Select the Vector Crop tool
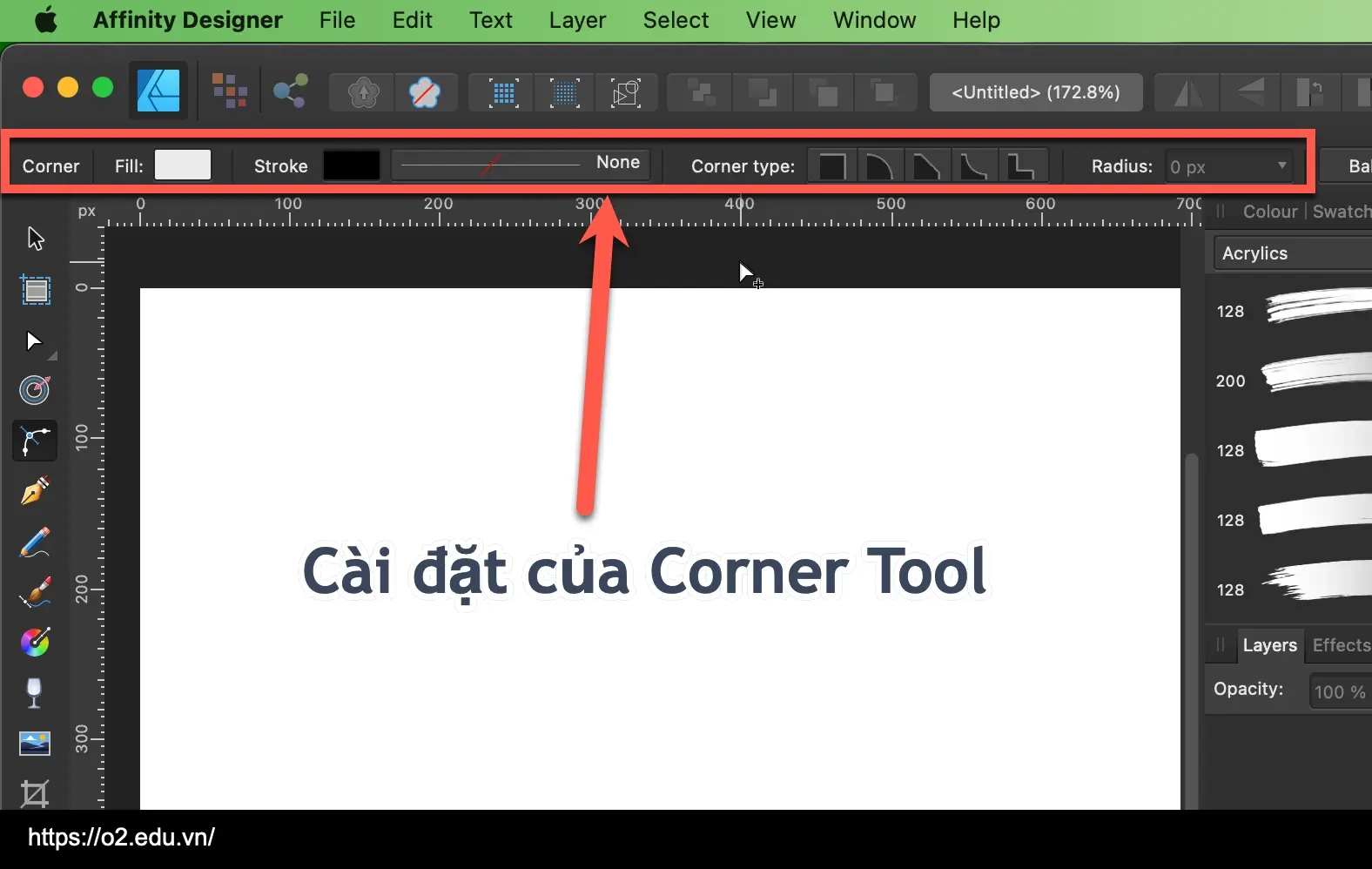 point(35,793)
